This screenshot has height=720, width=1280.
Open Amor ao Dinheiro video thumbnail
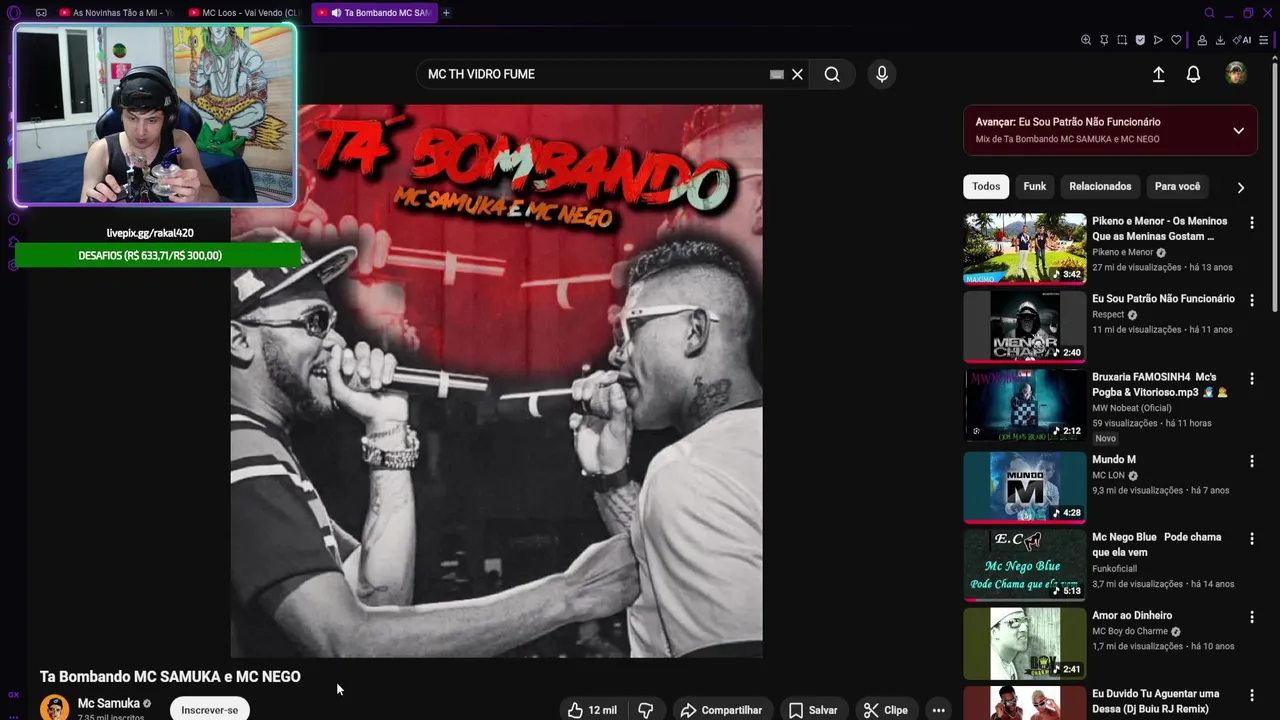tap(1024, 643)
